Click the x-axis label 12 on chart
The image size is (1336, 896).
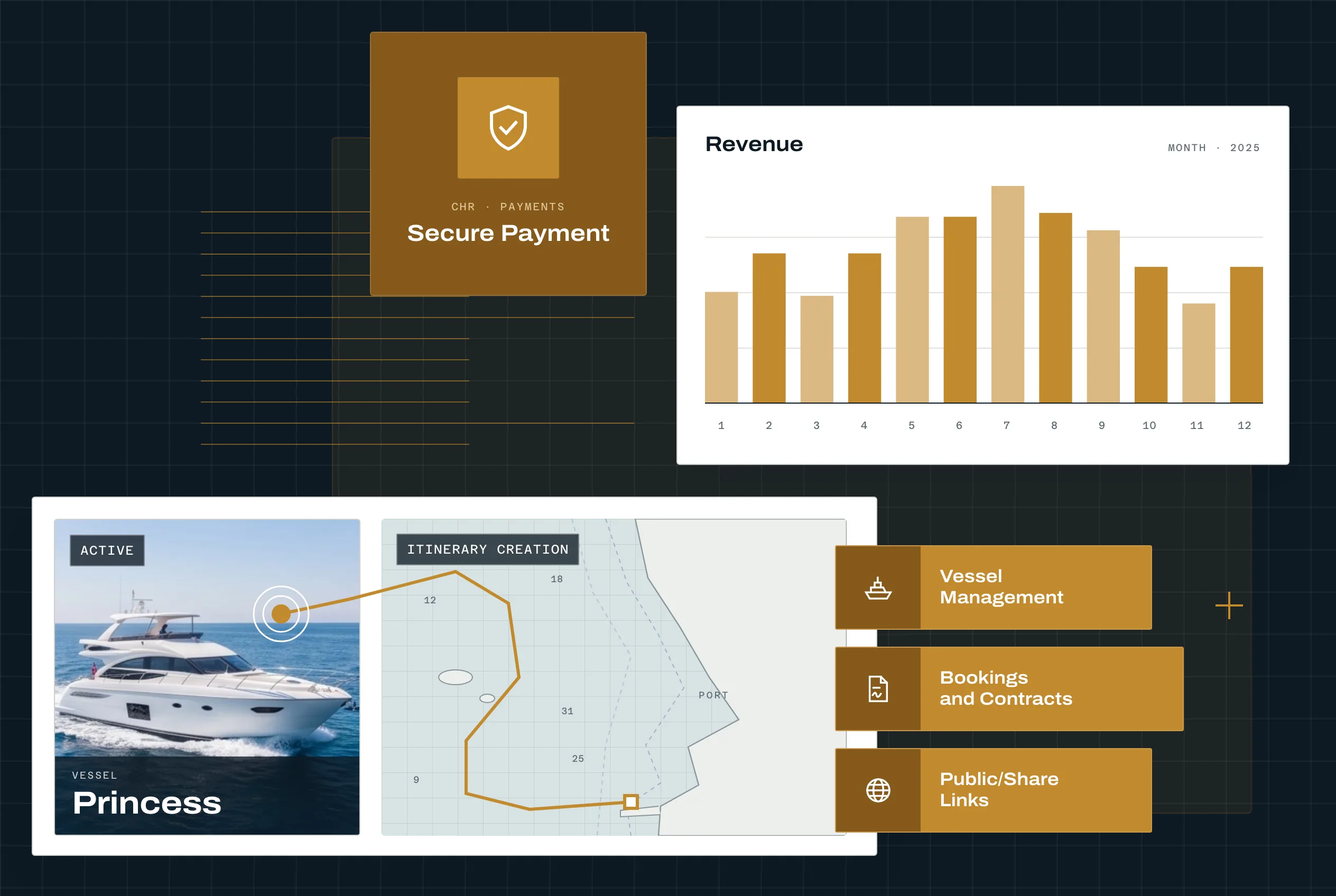(x=1244, y=425)
